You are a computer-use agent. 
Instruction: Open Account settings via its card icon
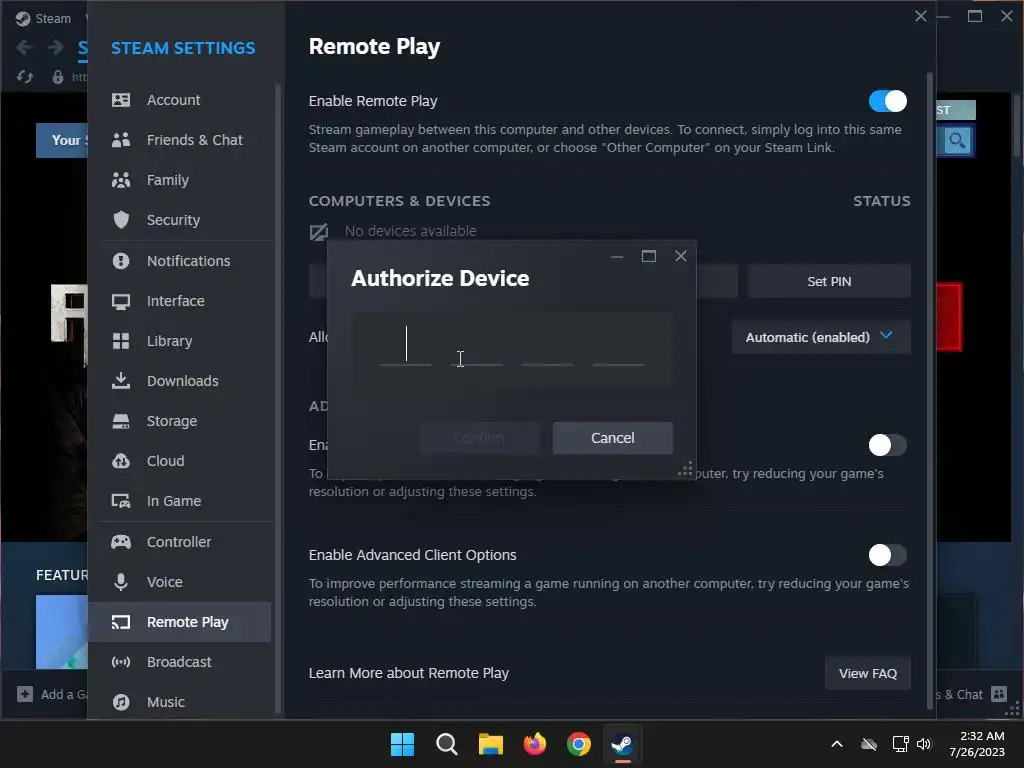(x=121, y=100)
